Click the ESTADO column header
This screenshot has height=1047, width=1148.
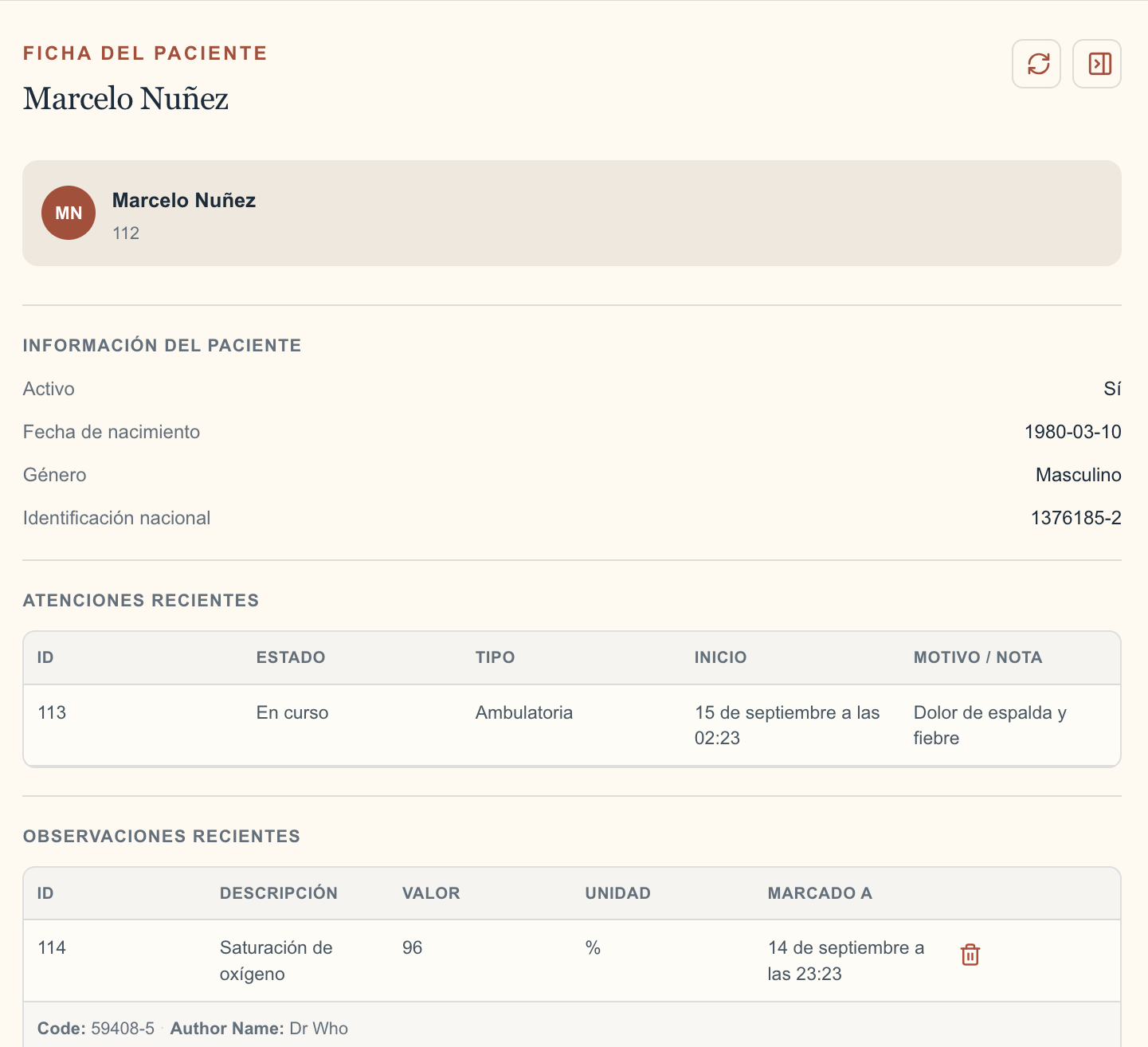pyautogui.click(x=291, y=657)
